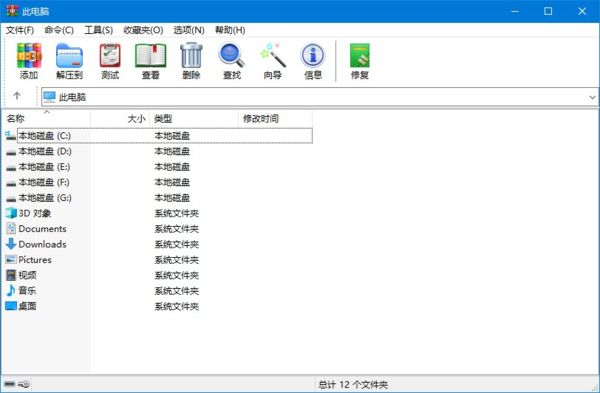The height and width of the screenshot is (393, 600).
Task: Open the View (查看) book icon
Action: click(150, 56)
